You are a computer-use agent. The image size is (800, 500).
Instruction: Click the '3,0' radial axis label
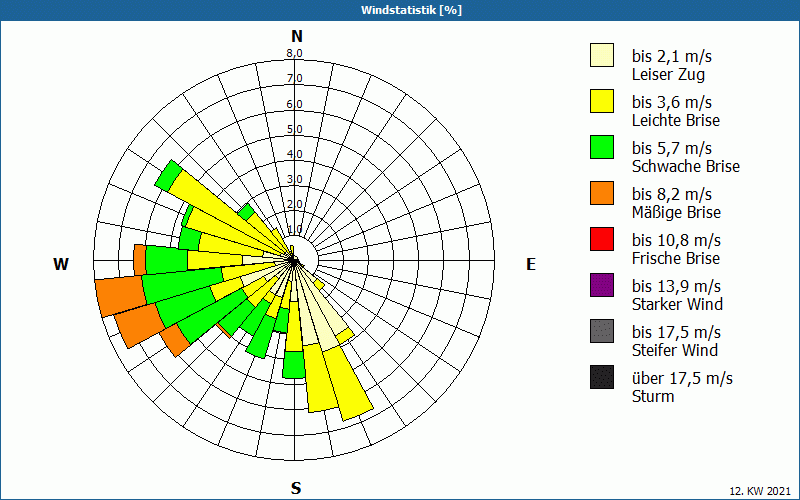(295, 179)
